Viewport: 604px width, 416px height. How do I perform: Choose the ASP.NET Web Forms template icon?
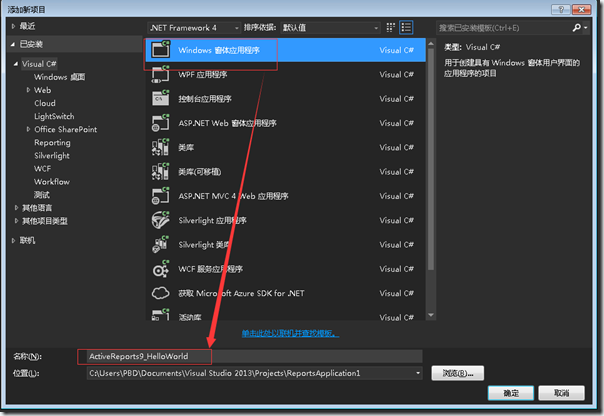(160, 123)
